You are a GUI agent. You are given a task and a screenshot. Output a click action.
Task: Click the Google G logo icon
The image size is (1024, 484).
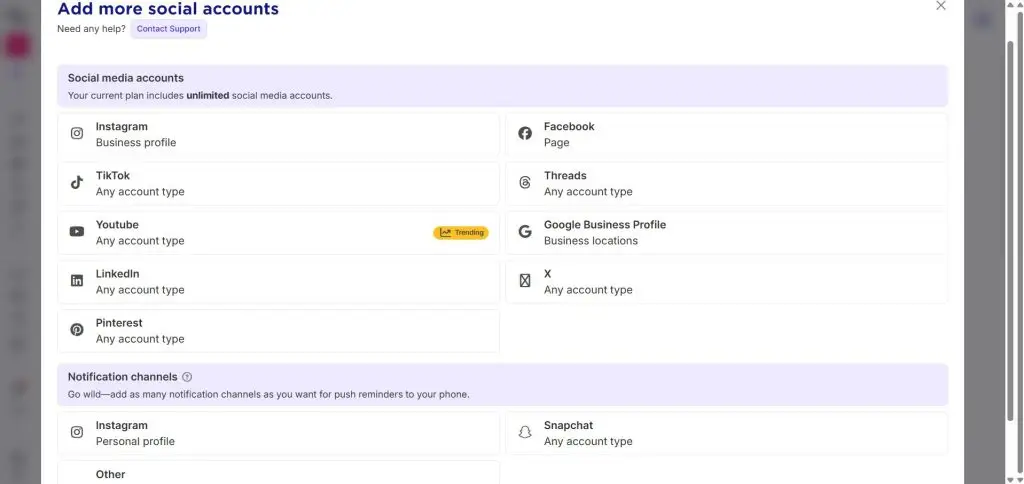click(525, 231)
